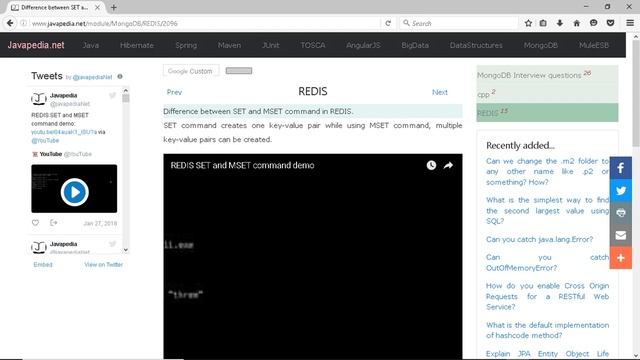Go to the Next question link
640x360 pixels.
pos(440,92)
